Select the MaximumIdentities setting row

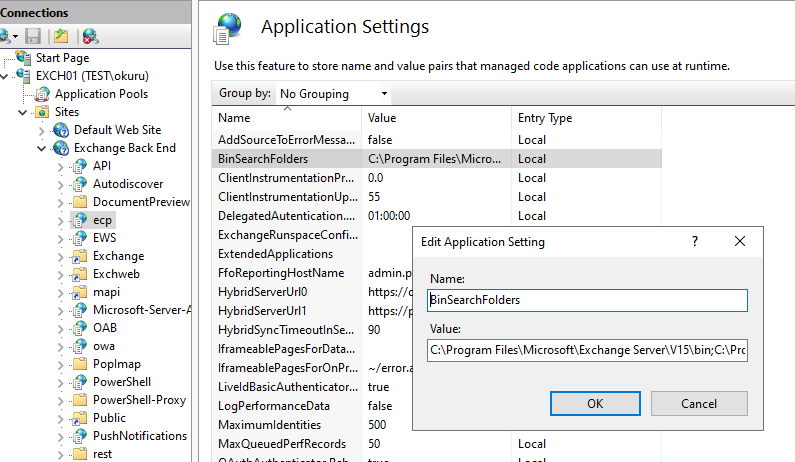(312, 425)
